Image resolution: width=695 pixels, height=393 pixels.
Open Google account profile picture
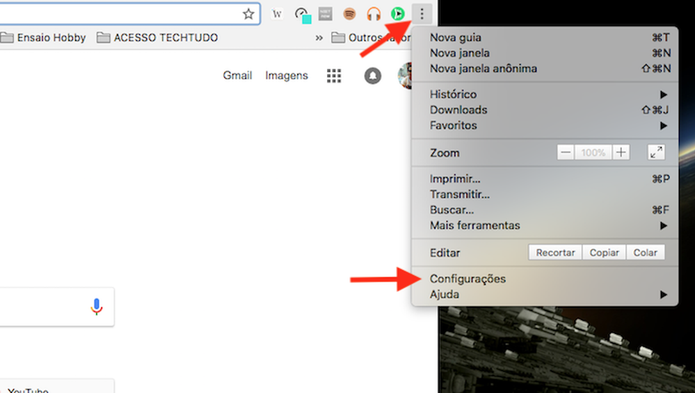tap(405, 76)
